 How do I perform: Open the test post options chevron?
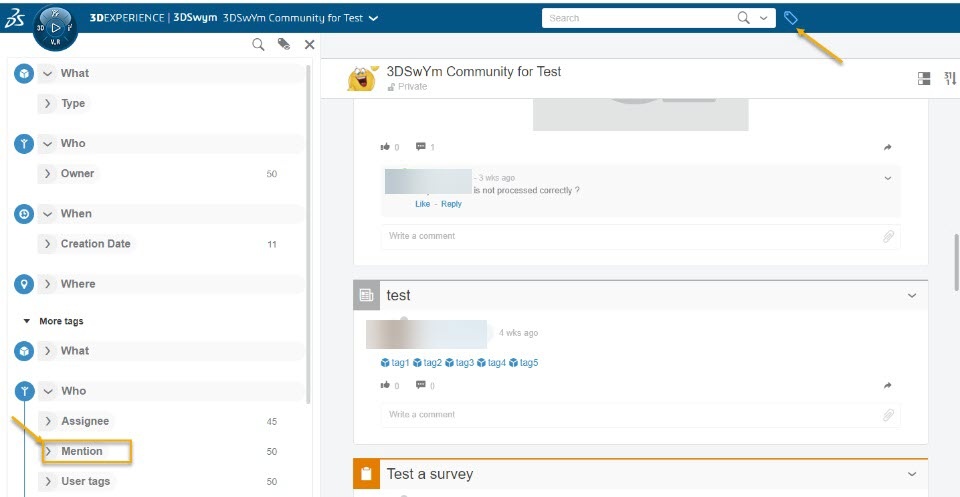pos(912,296)
